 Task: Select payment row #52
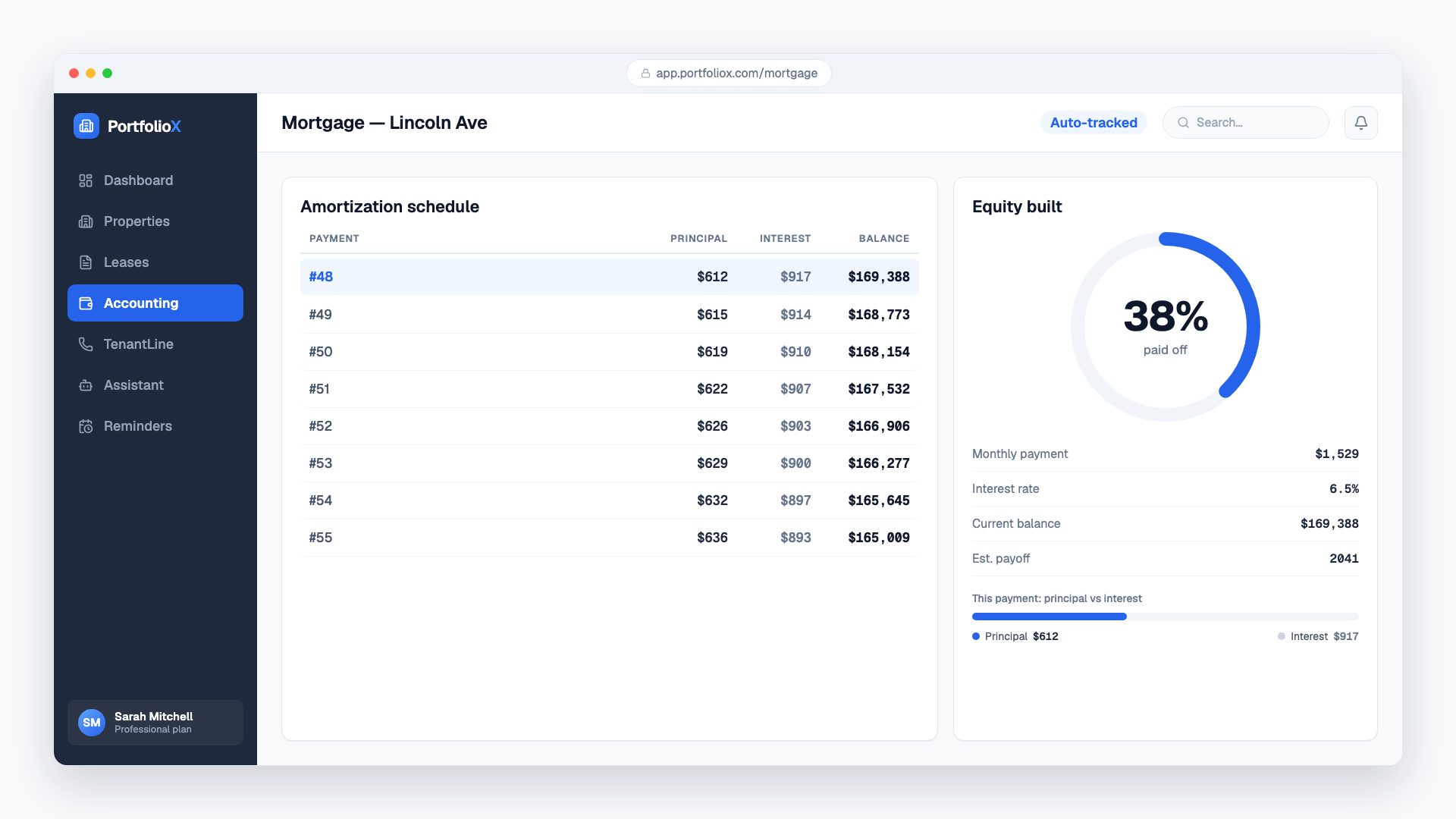(x=610, y=426)
